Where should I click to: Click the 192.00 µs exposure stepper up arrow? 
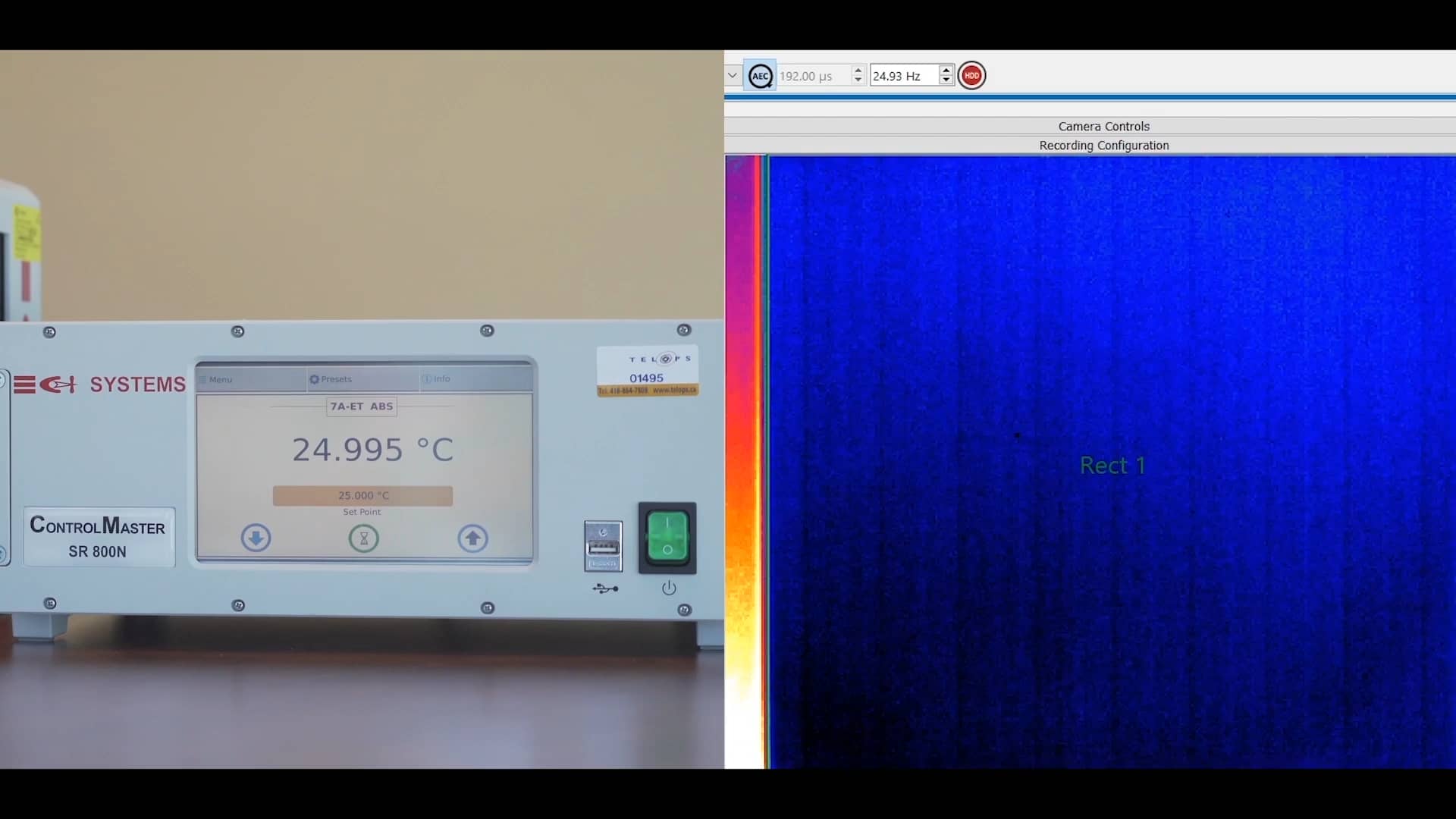coord(857,70)
